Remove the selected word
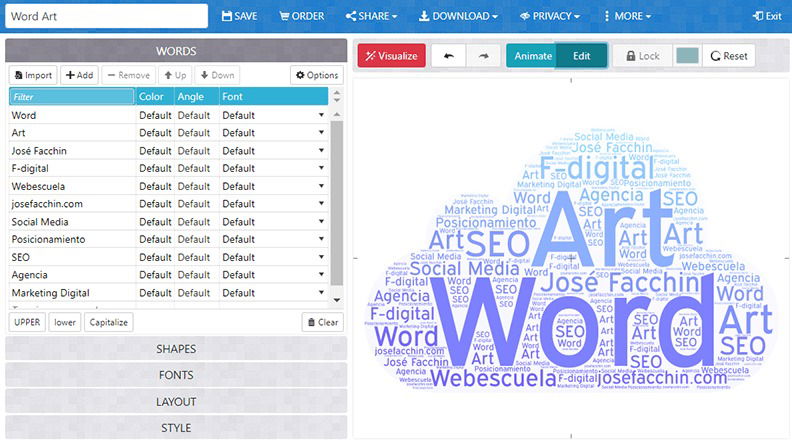792x442 pixels. pos(129,75)
